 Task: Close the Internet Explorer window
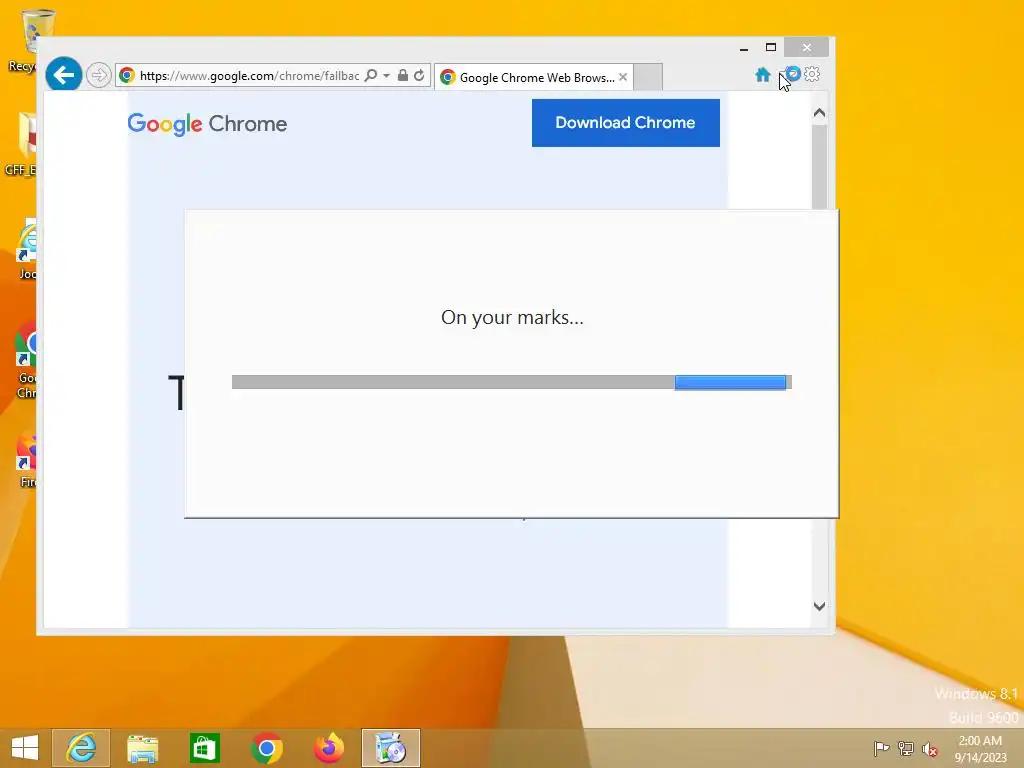(807, 48)
